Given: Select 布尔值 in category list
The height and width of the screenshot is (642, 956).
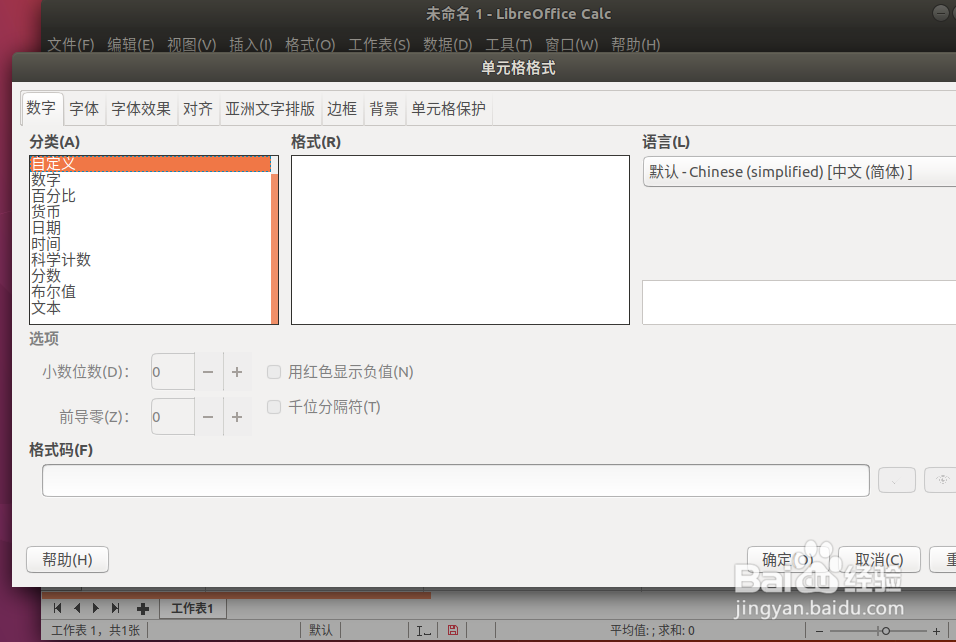Looking at the screenshot, I should (150, 292).
